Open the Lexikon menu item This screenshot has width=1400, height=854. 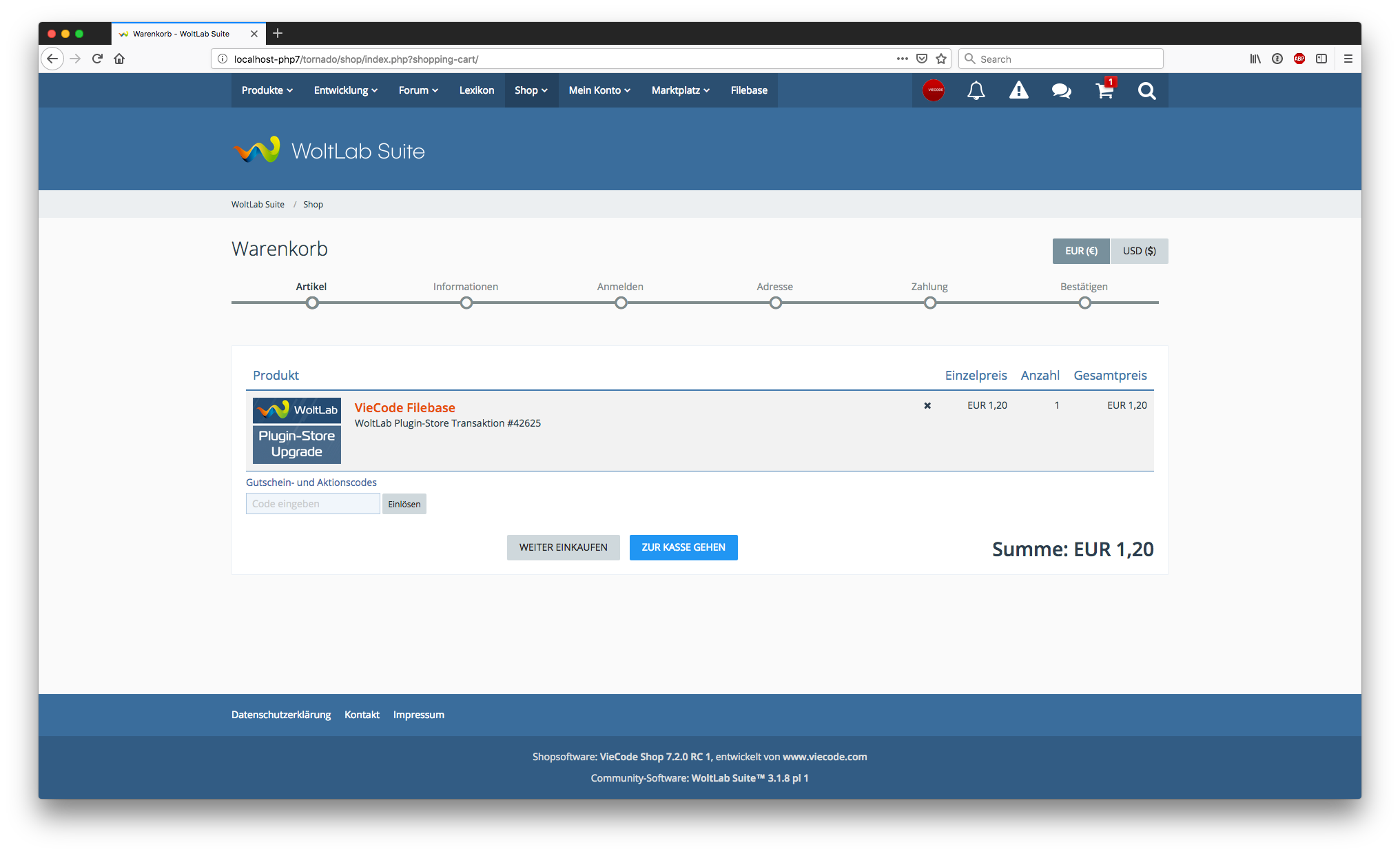[477, 90]
